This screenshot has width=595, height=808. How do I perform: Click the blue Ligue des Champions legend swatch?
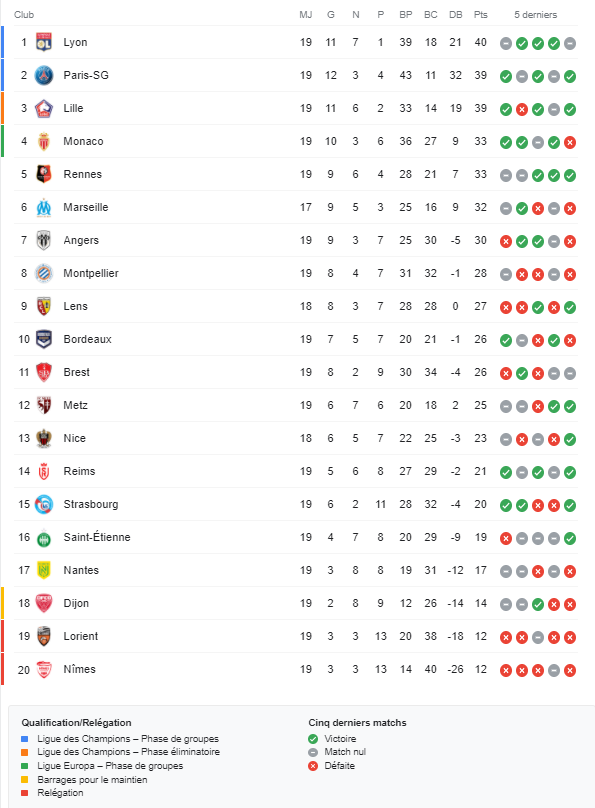click(24, 739)
